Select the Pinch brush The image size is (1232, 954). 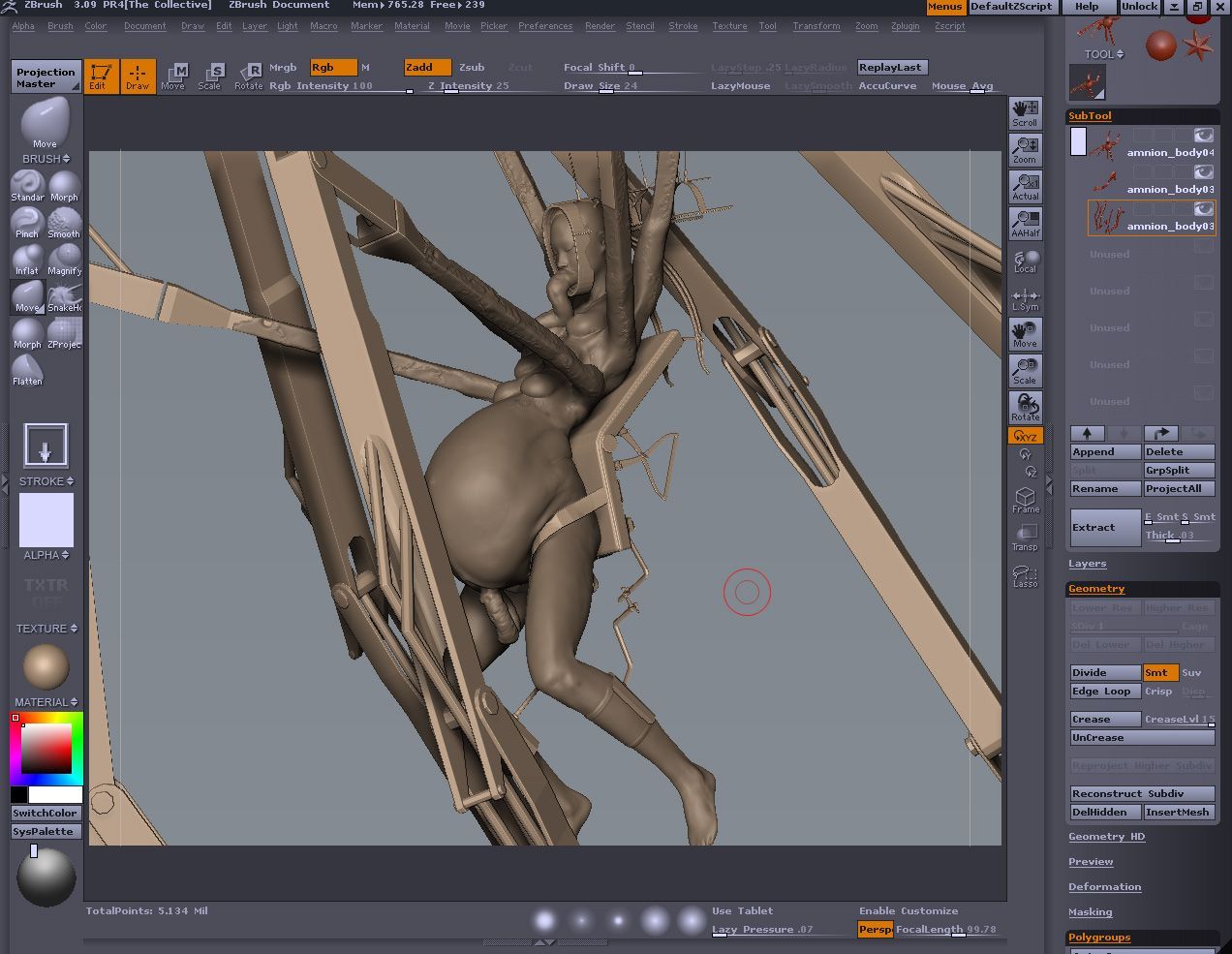tap(27, 224)
